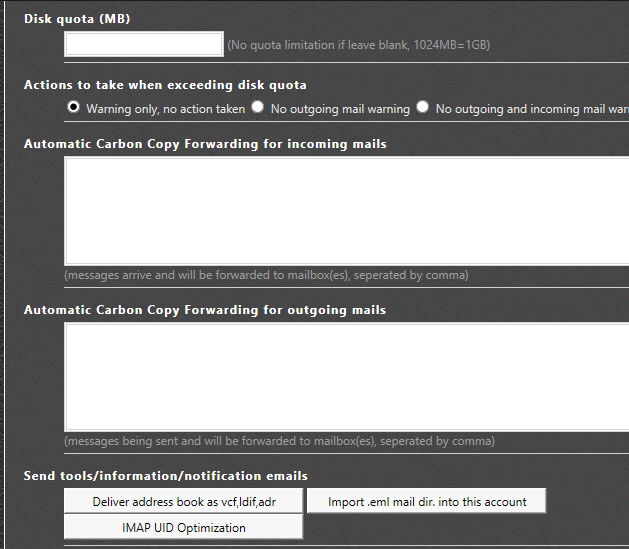Click "Import .eml mail dir. into this account"
Viewport: 629px width, 549px height.
pyautogui.click(x=427, y=502)
